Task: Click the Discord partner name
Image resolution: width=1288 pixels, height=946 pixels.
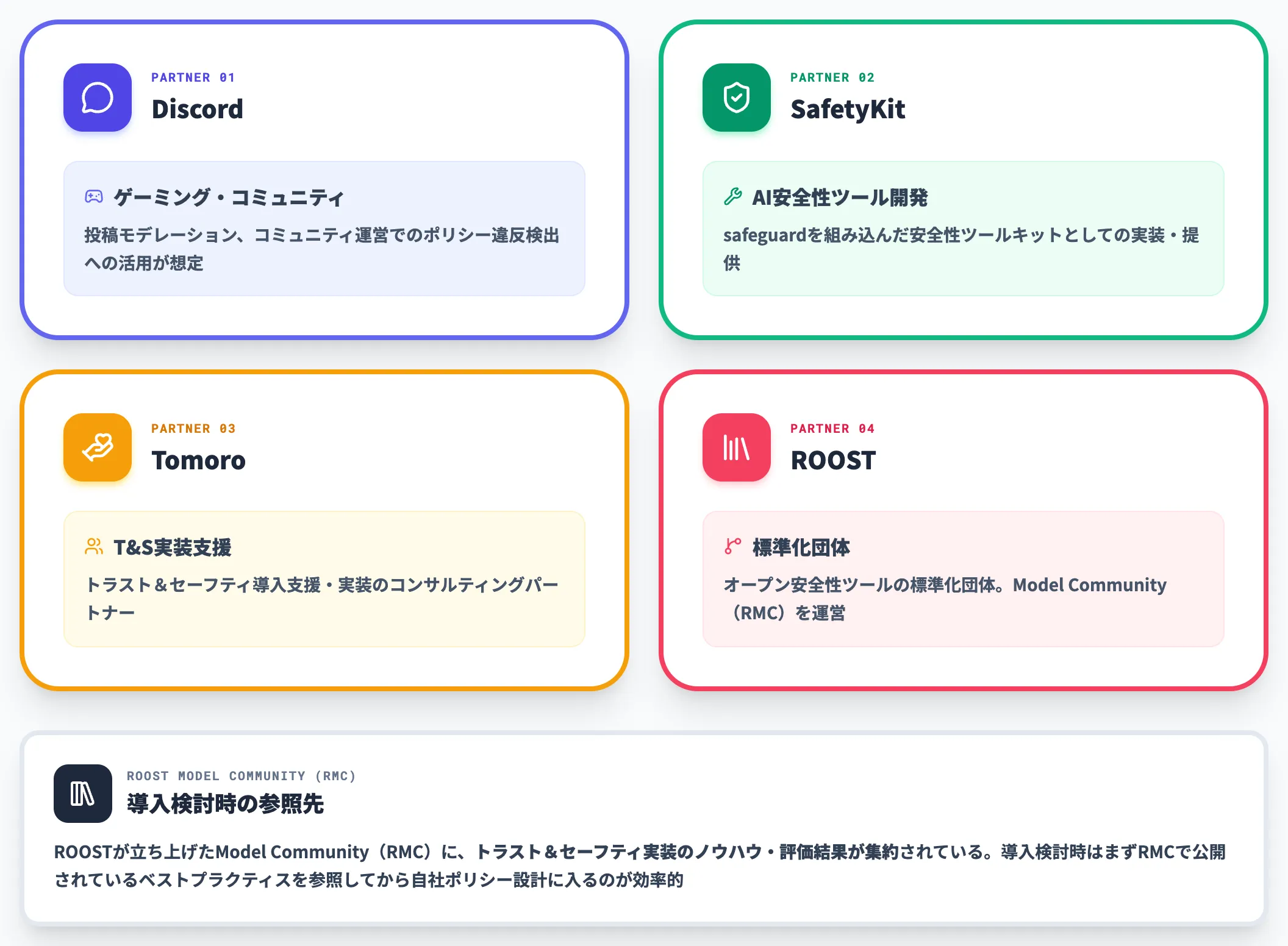Action: tap(197, 109)
